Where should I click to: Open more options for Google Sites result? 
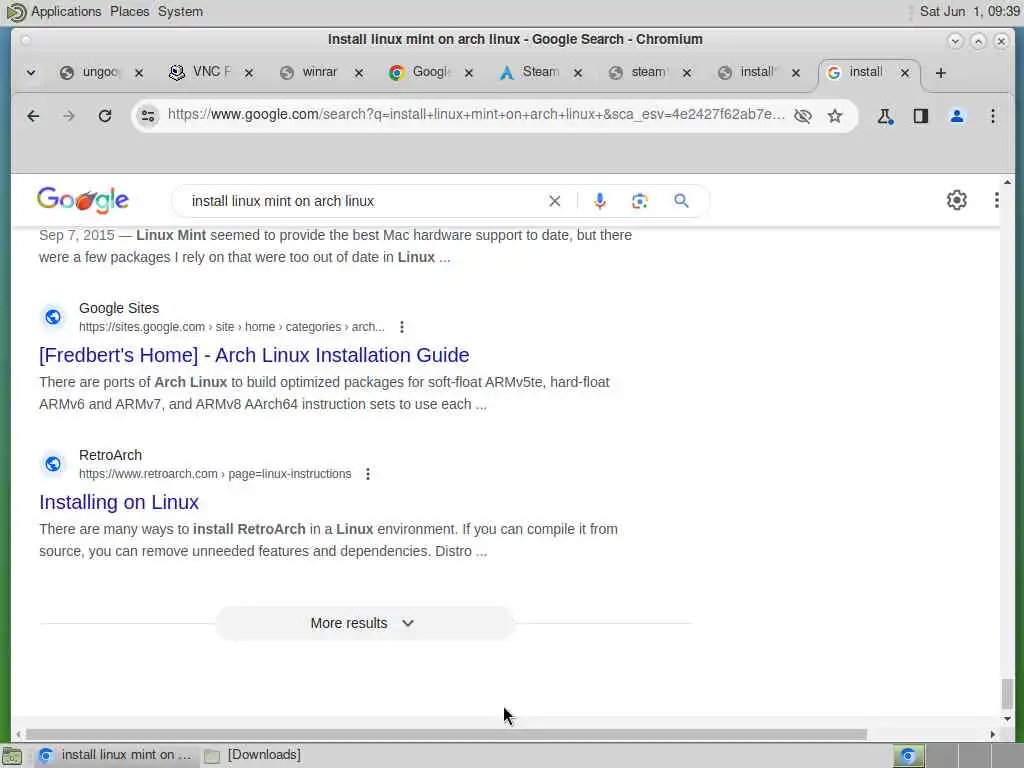(402, 327)
